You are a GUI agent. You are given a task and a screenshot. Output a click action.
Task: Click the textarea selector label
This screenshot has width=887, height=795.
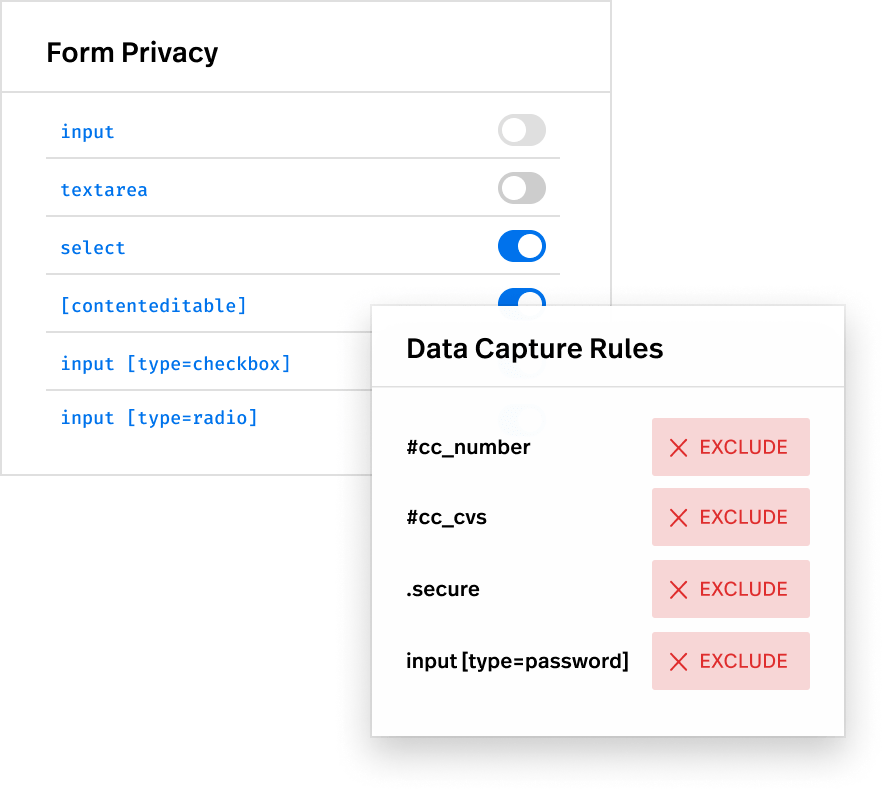104,190
